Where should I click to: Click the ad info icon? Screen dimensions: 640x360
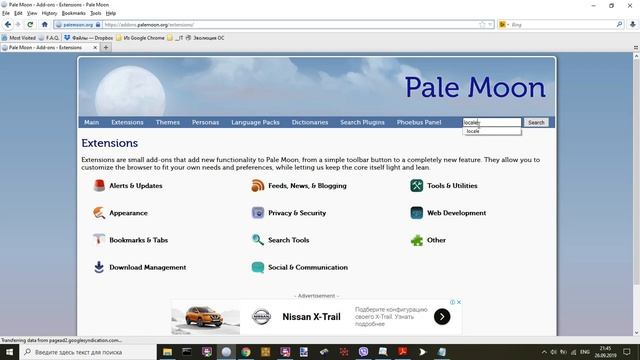point(452,302)
